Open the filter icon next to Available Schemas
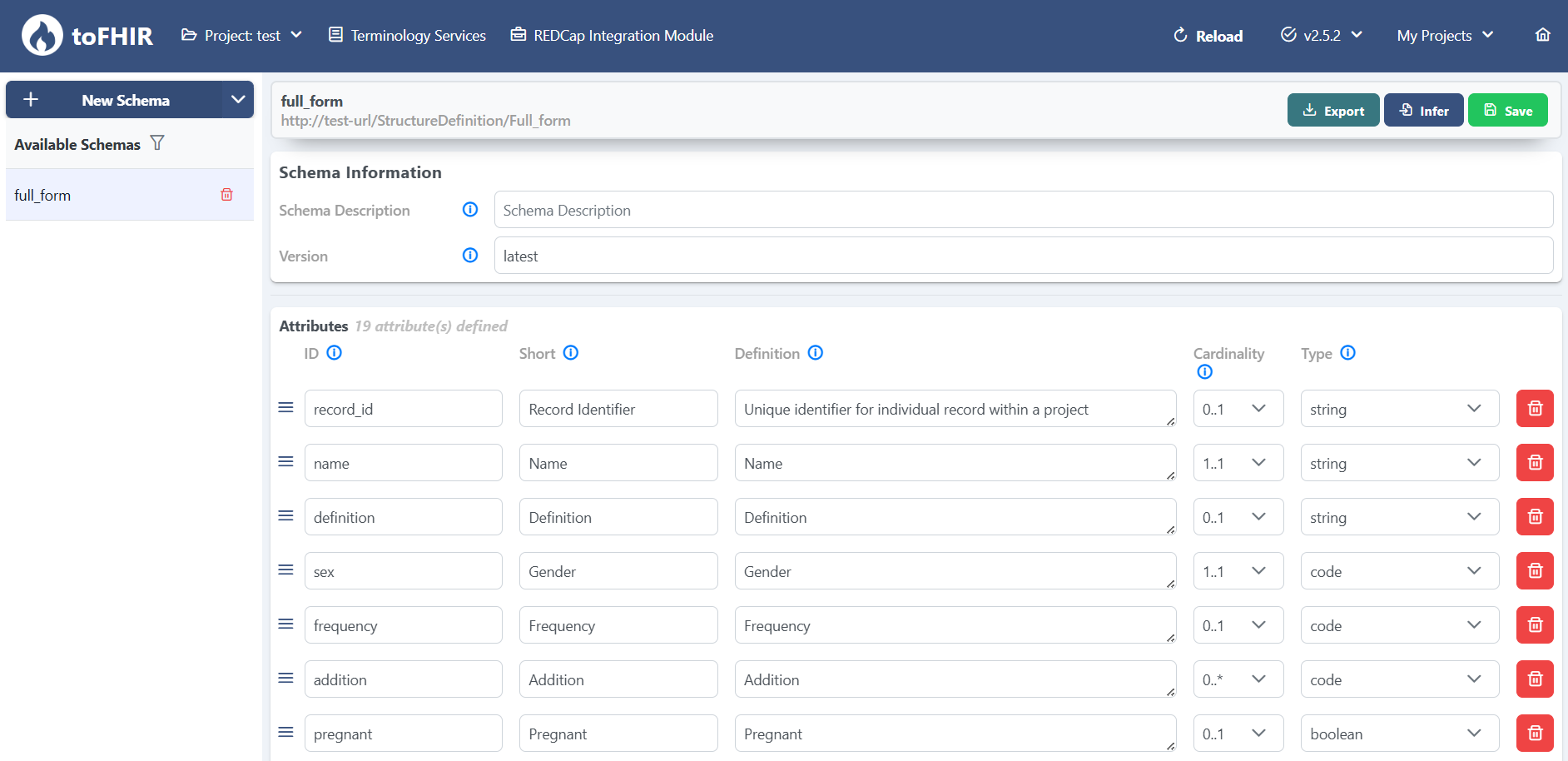 point(157,143)
